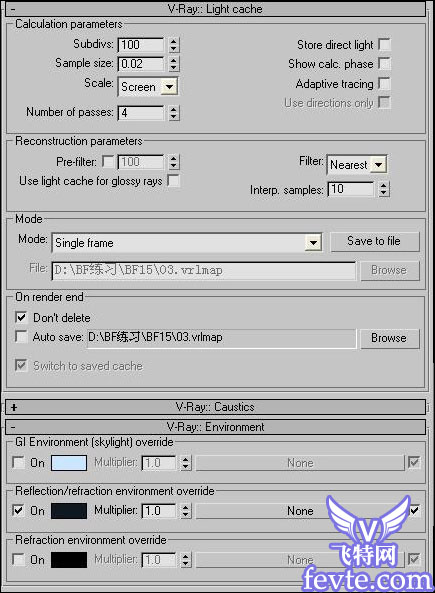Expand the V-Ray Caustics rollout

coord(215,407)
